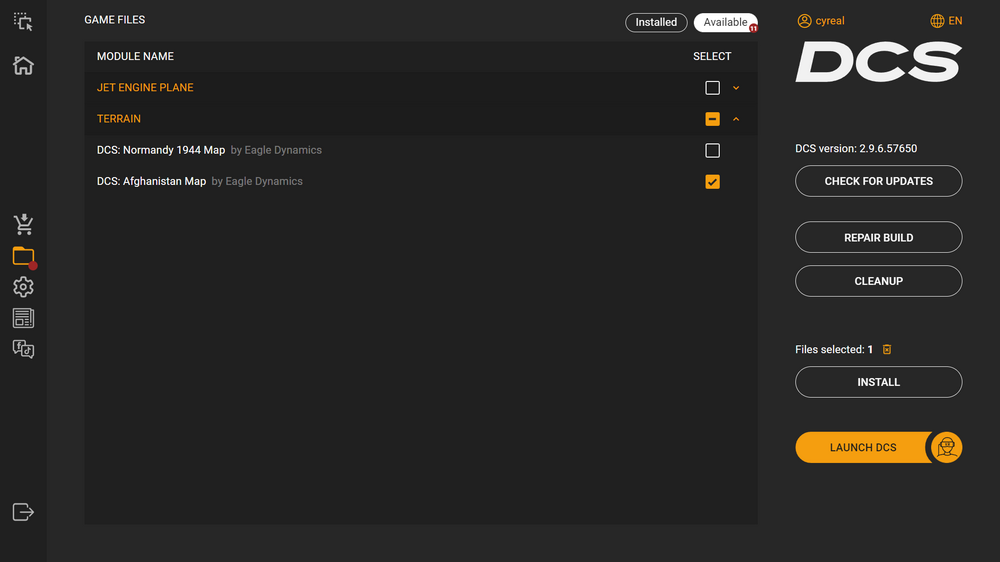The image size is (1000, 562).
Task: Expand the Jet Engine Plane category chevron
Action: 736,88
